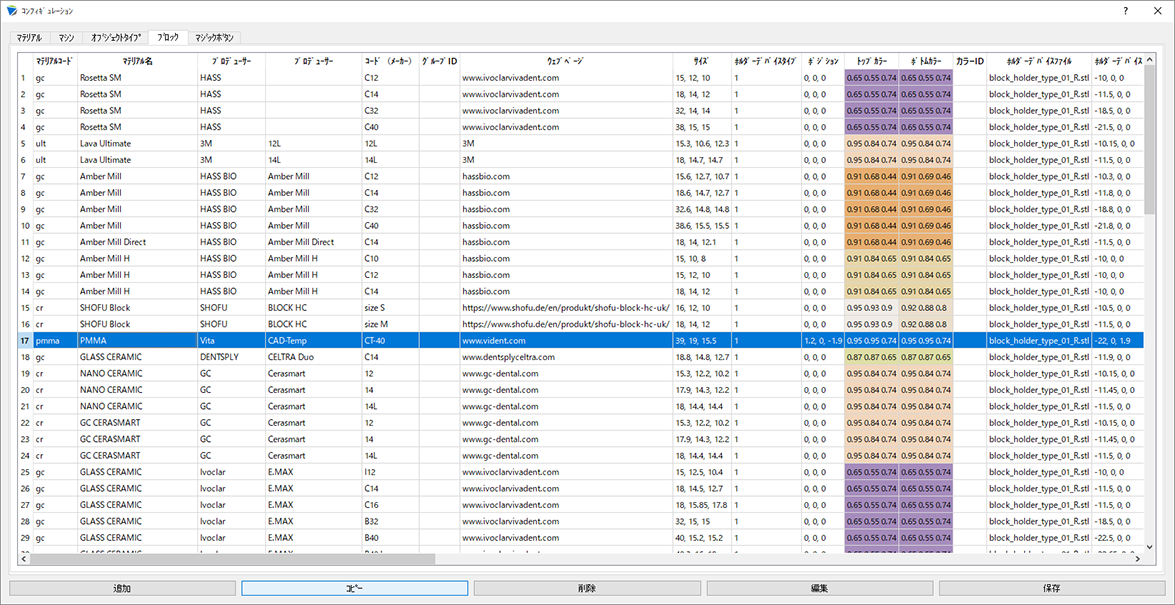
Task: Select the '40, 15.2, 15.2' size cell
Action: coord(702,539)
